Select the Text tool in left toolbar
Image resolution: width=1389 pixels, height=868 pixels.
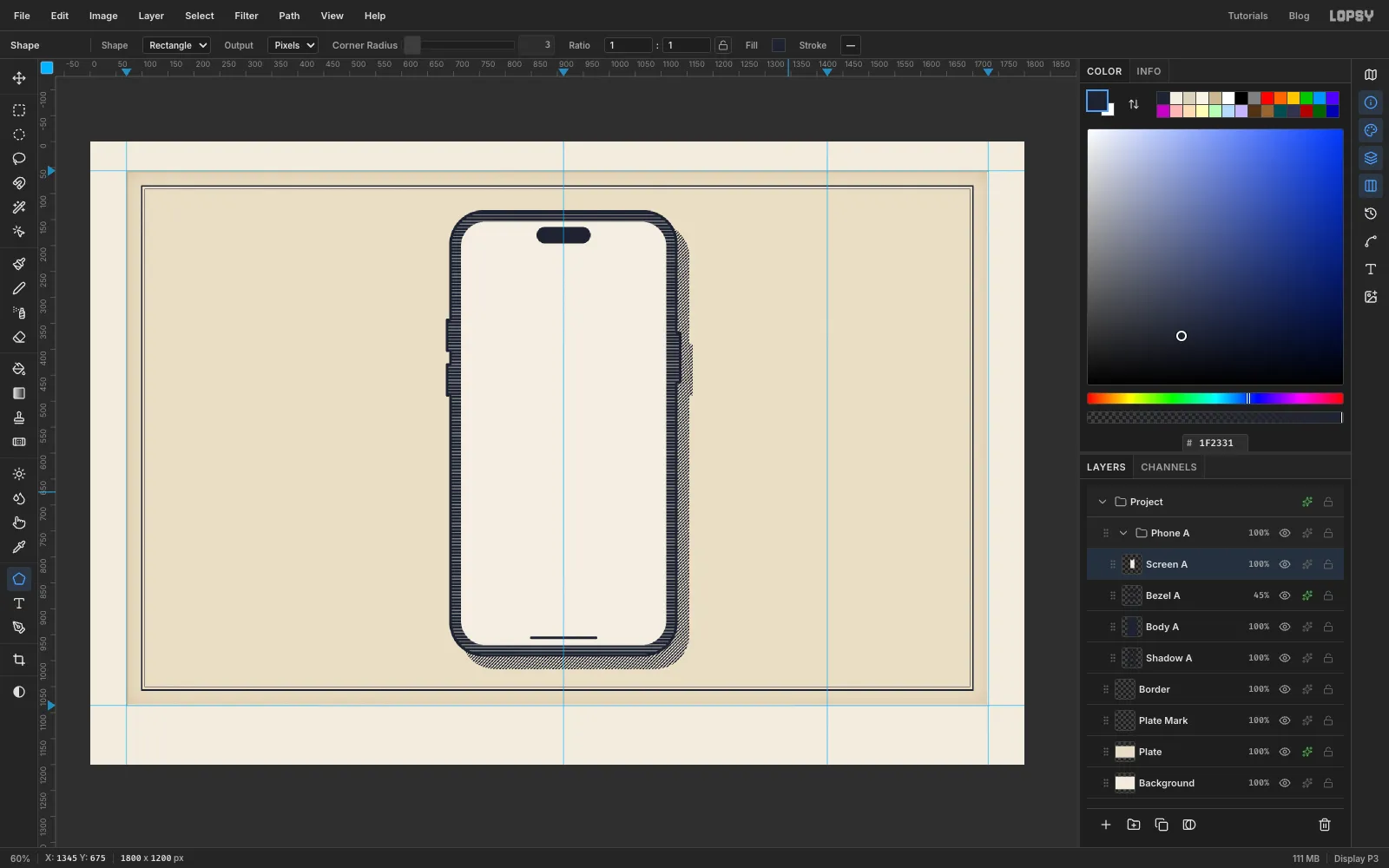[19, 603]
